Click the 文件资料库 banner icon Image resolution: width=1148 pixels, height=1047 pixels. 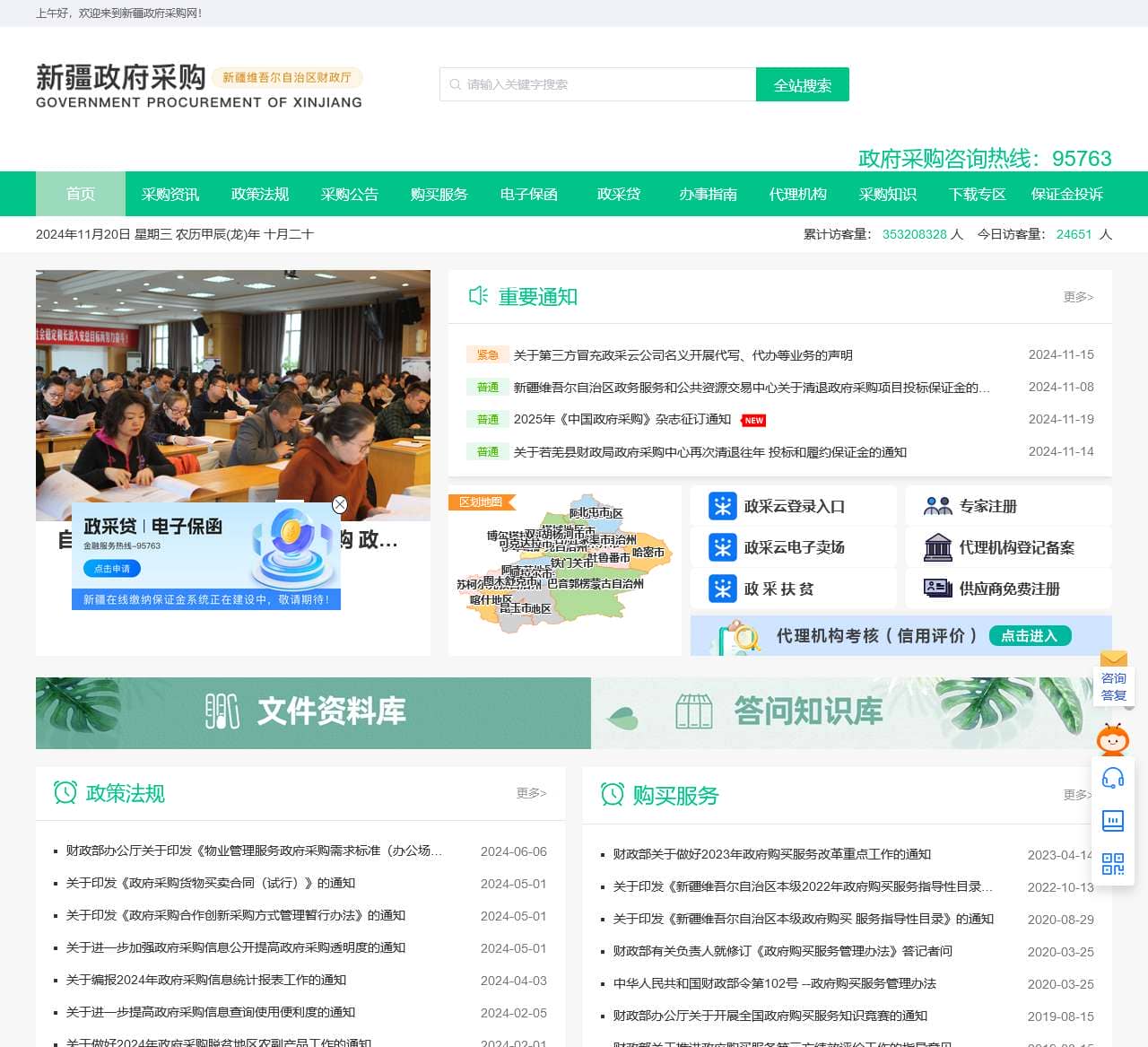(222, 711)
